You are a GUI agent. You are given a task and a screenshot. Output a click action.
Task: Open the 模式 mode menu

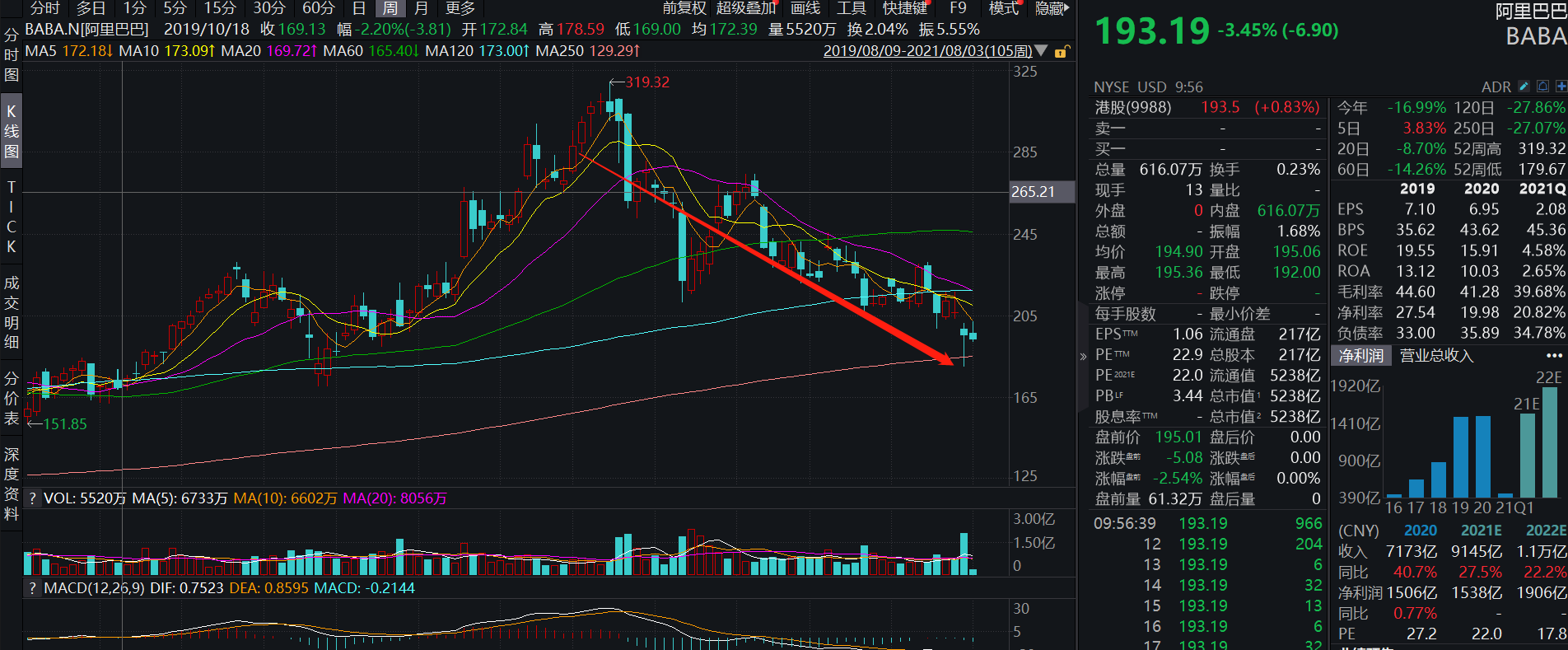(x=1003, y=8)
